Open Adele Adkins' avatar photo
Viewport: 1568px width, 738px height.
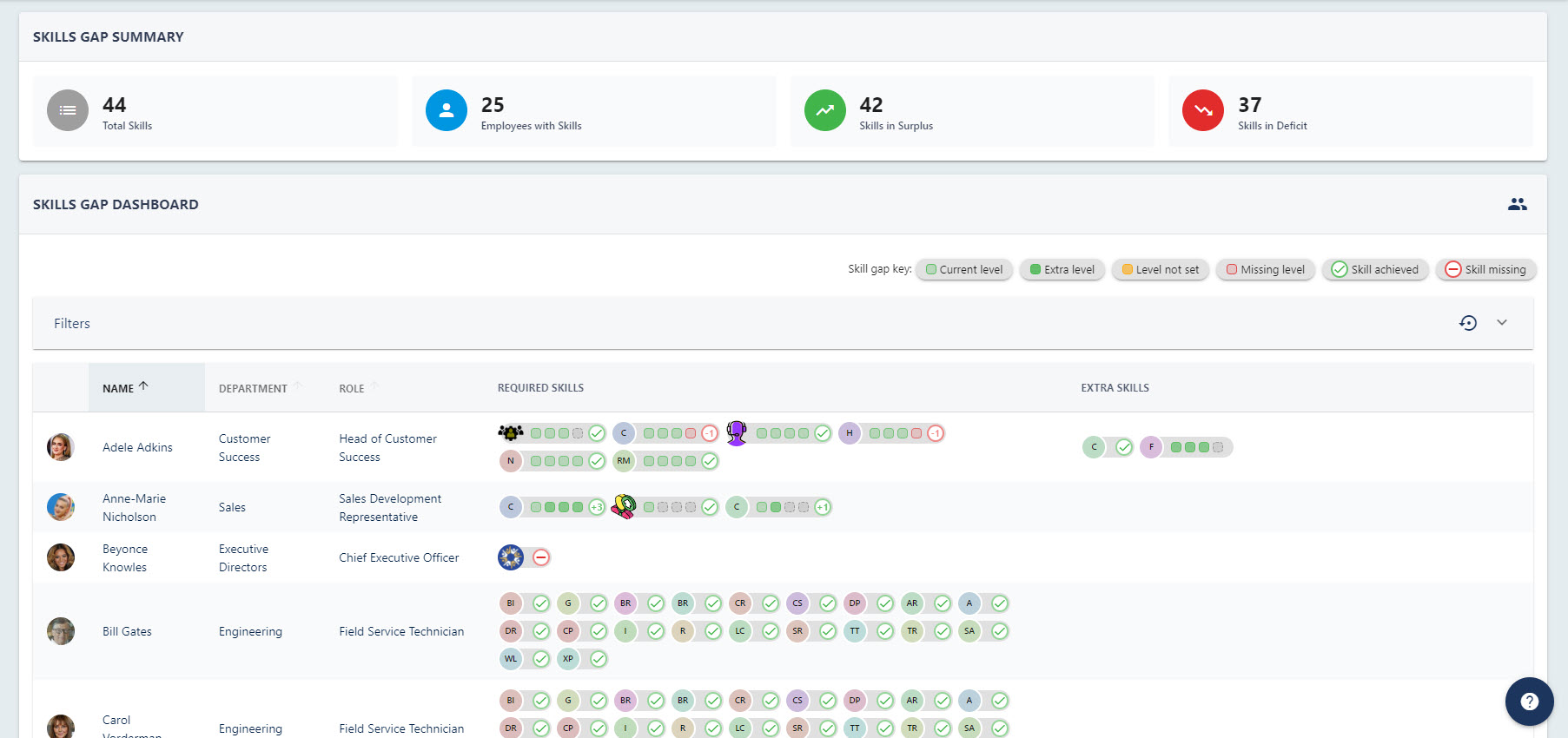pyautogui.click(x=61, y=447)
